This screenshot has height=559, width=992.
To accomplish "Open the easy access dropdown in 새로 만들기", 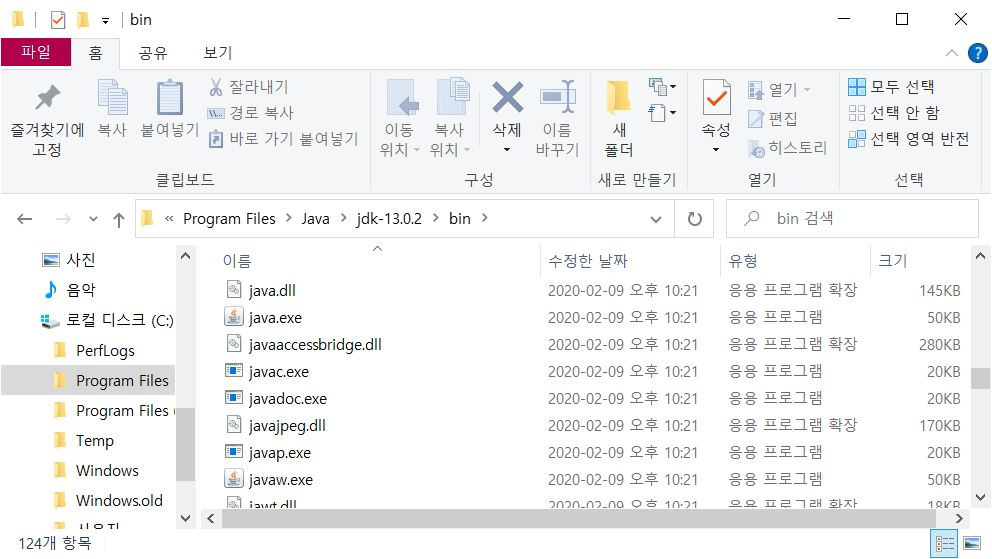I will [662, 113].
